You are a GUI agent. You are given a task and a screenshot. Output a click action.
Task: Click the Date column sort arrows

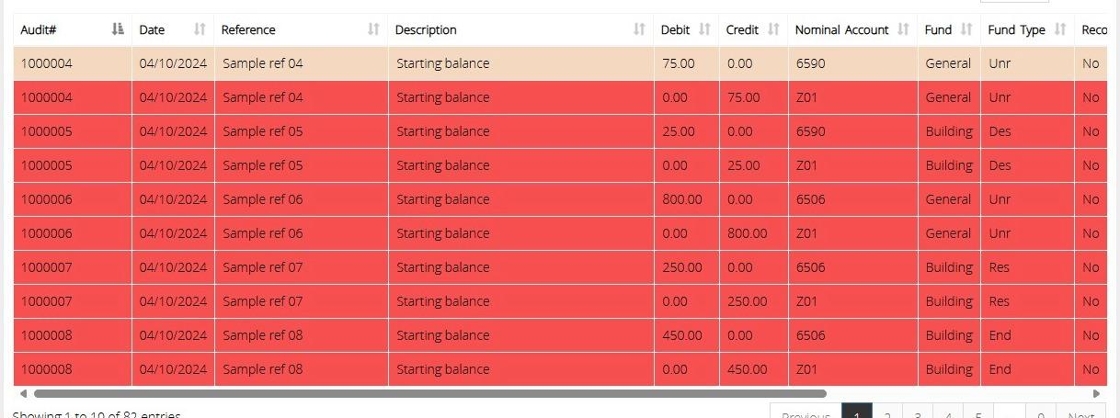199,30
